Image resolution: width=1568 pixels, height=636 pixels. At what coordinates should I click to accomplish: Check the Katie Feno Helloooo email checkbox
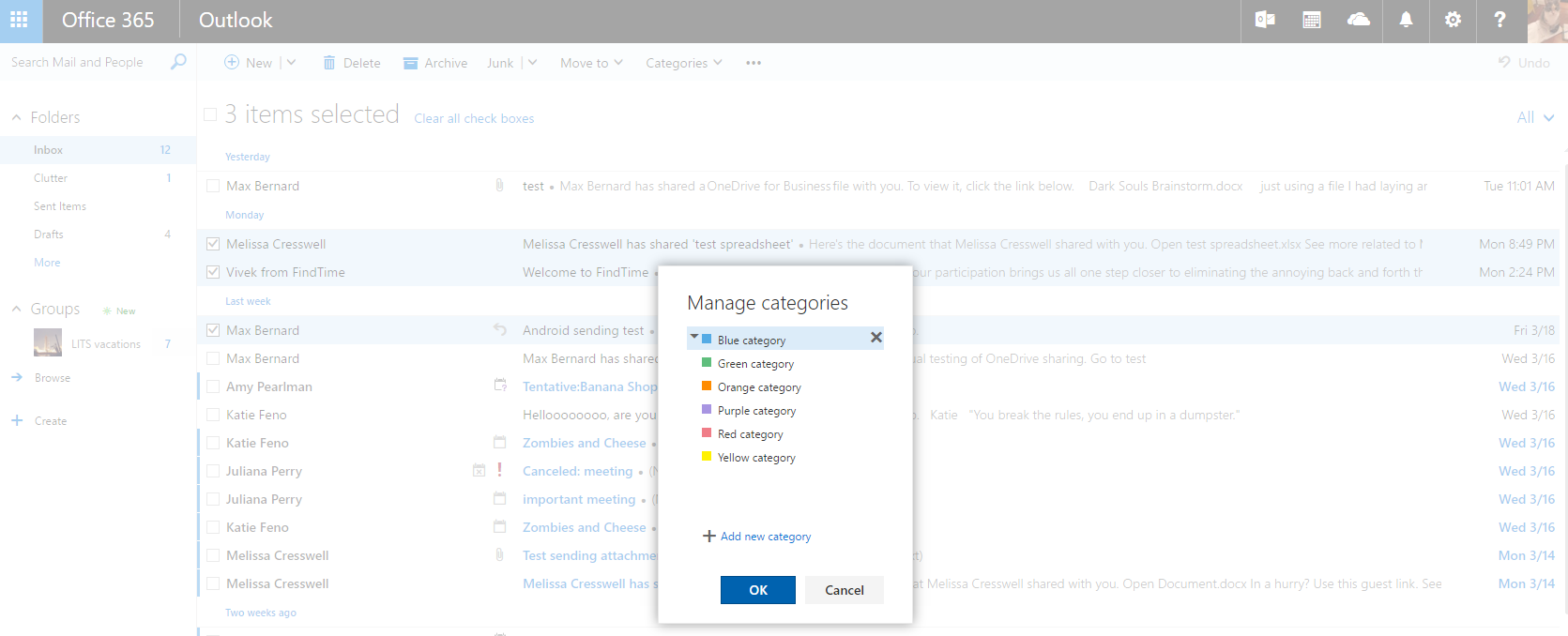pos(213,415)
